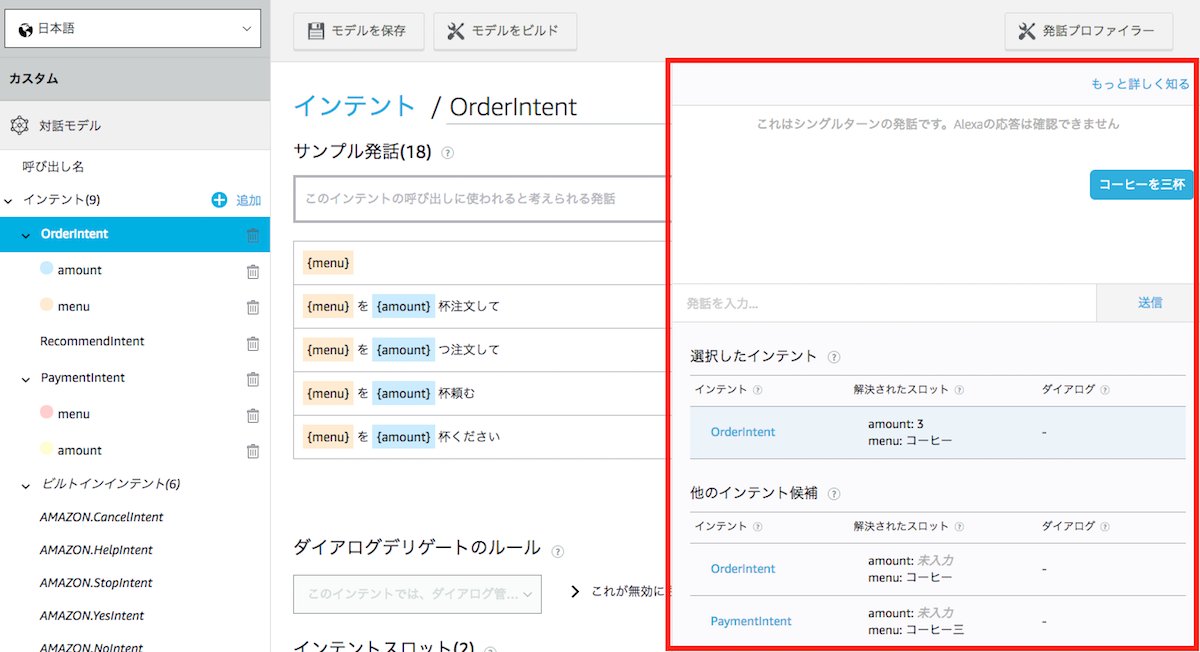Click help icon next to 選択したインテント

click(x=834, y=357)
